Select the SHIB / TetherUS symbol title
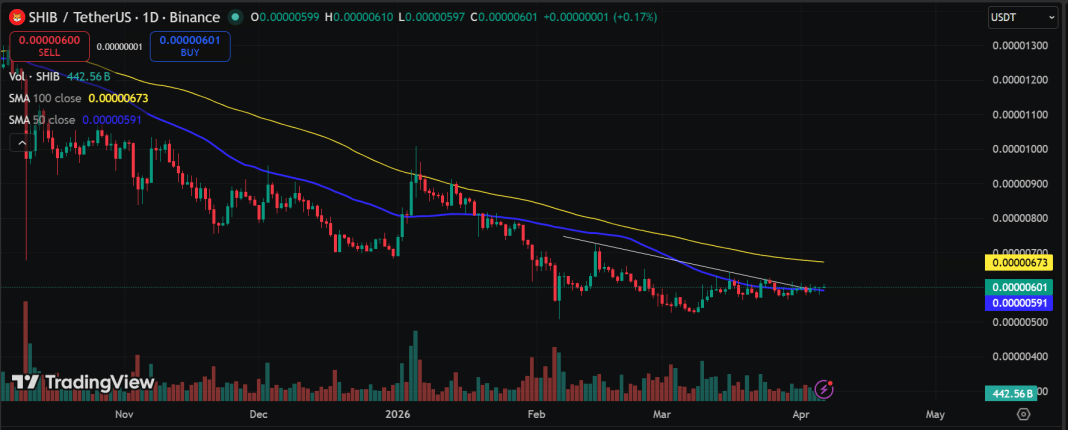The height and width of the screenshot is (430, 1068). 122,17
